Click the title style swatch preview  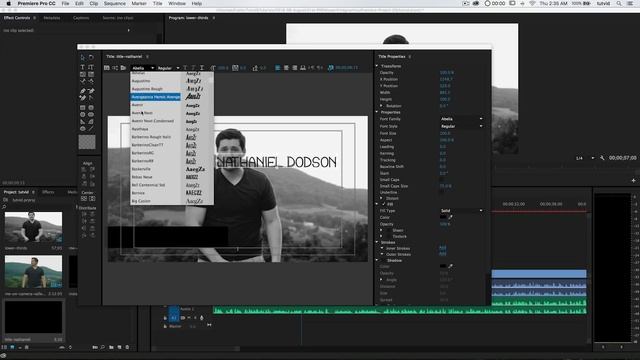87,142
